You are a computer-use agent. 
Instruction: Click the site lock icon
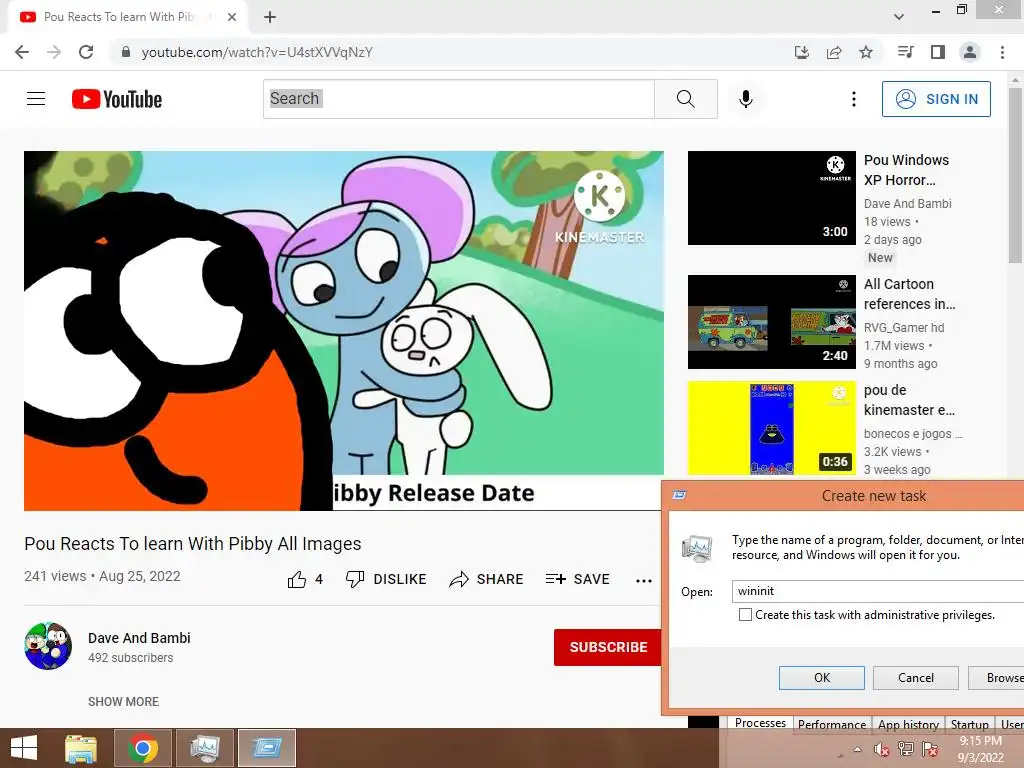coord(126,52)
